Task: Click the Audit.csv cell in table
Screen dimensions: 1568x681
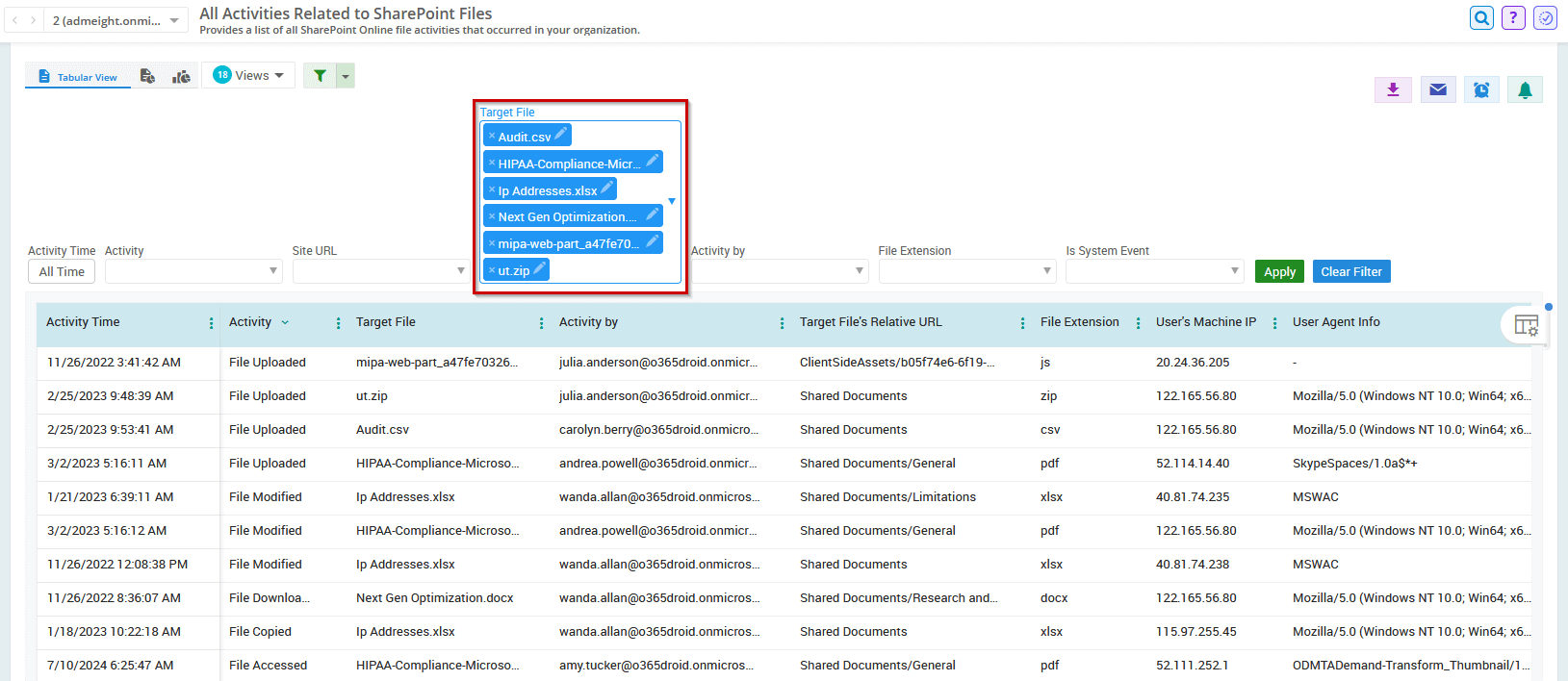Action: [x=382, y=430]
